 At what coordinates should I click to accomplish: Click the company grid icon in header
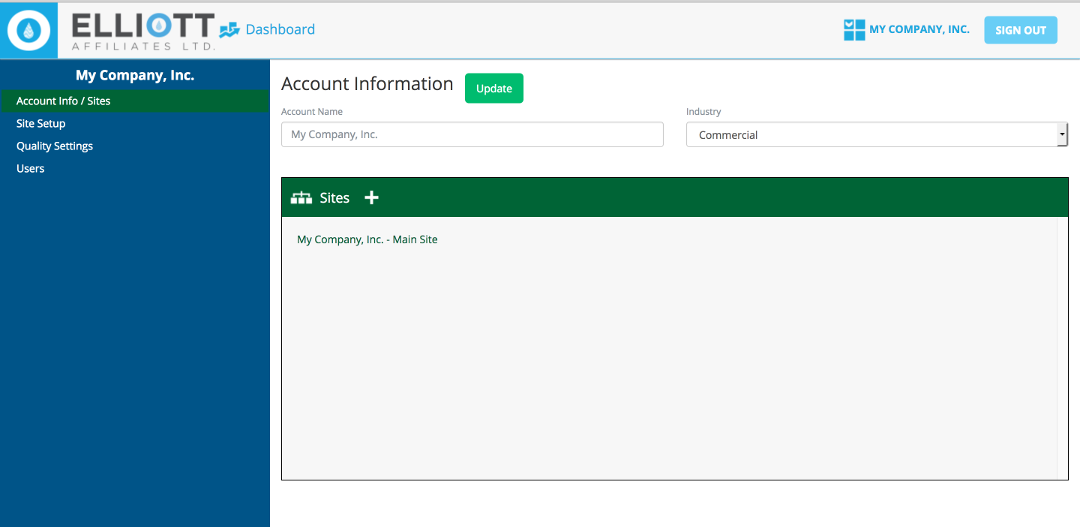[854, 30]
